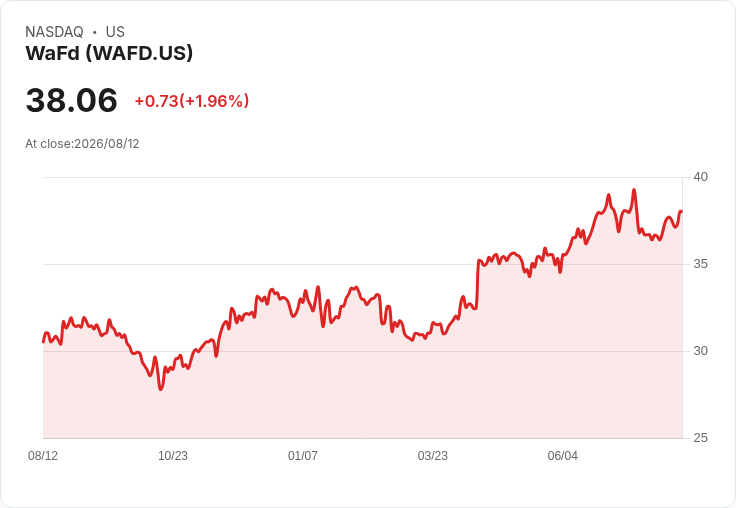Click the 40 y-axis price label
The width and height of the screenshot is (736, 508).
pos(700,177)
